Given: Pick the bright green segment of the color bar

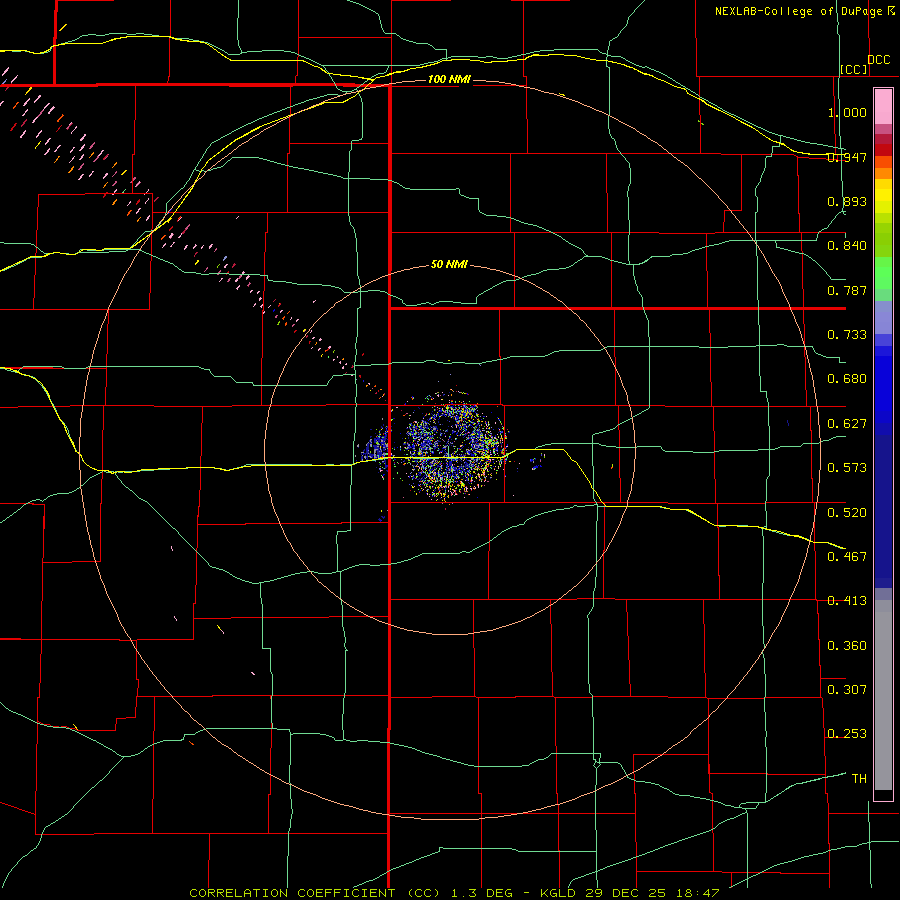Looking at the screenshot, I should pos(883,273).
